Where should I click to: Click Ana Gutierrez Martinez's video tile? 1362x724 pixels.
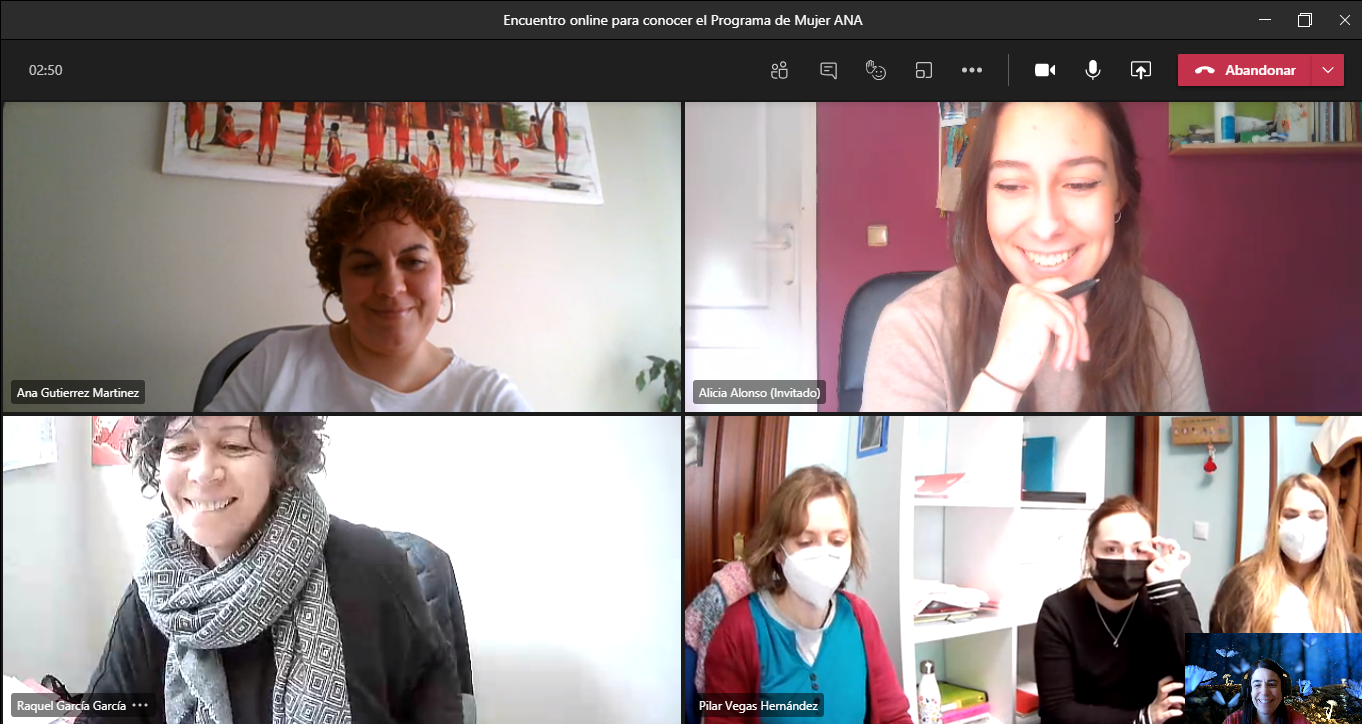pos(341,256)
